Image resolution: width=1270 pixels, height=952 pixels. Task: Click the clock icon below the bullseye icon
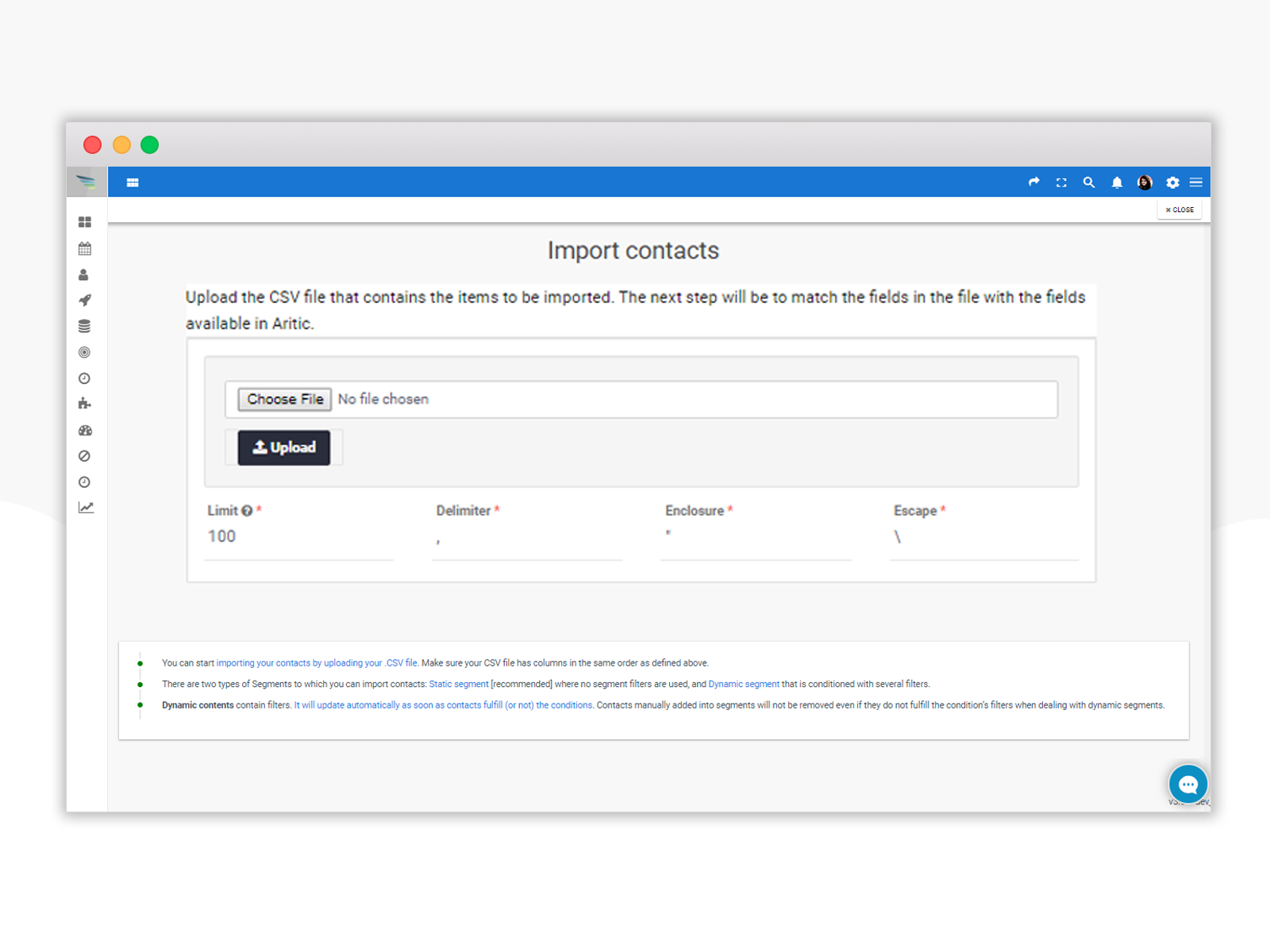pos(85,378)
